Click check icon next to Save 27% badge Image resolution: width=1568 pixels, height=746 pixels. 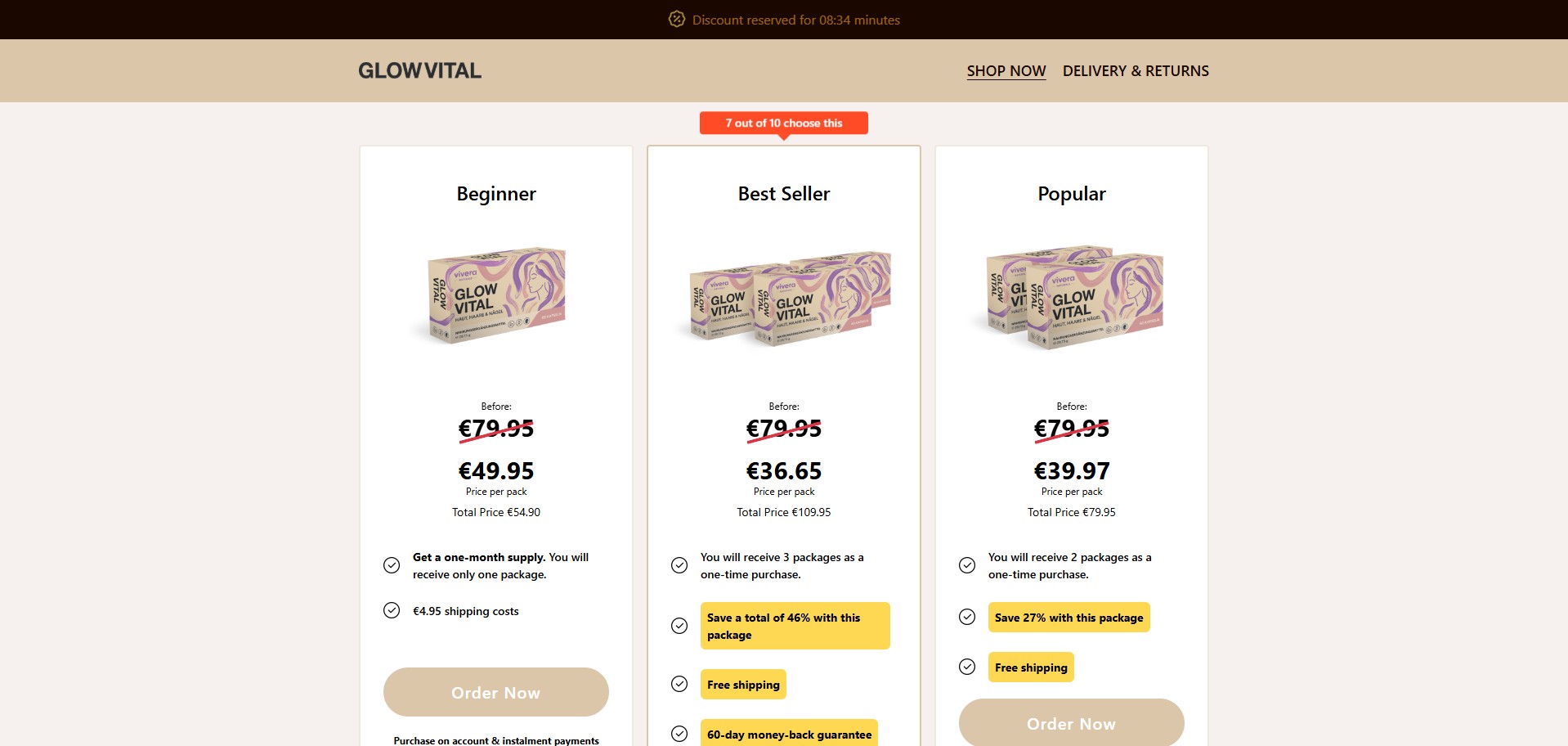tap(967, 617)
